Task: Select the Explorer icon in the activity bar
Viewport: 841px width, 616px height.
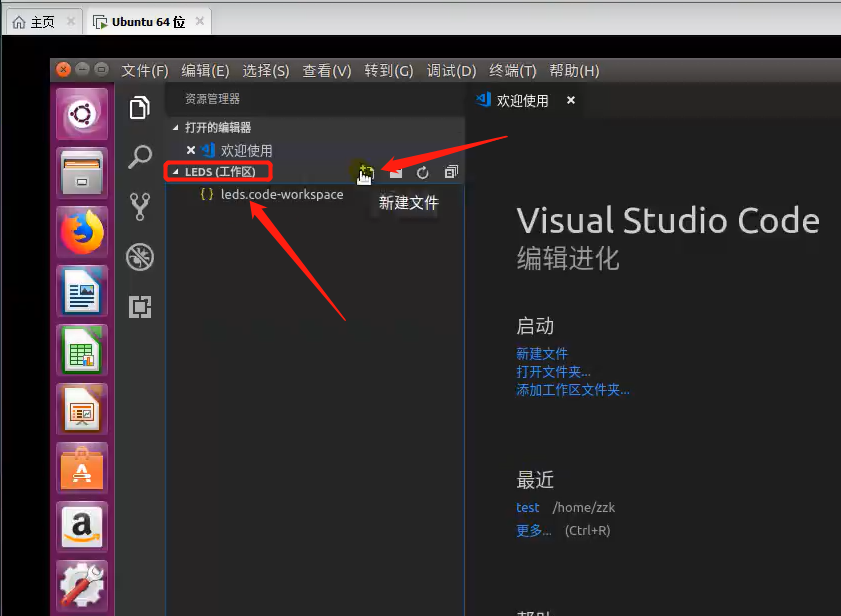Action: coord(140,108)
